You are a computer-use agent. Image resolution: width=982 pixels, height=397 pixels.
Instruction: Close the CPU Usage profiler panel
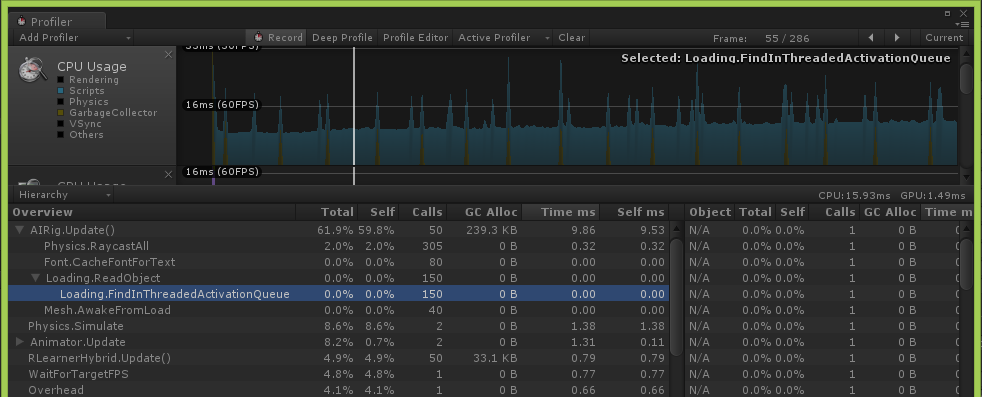coord(168,55)
